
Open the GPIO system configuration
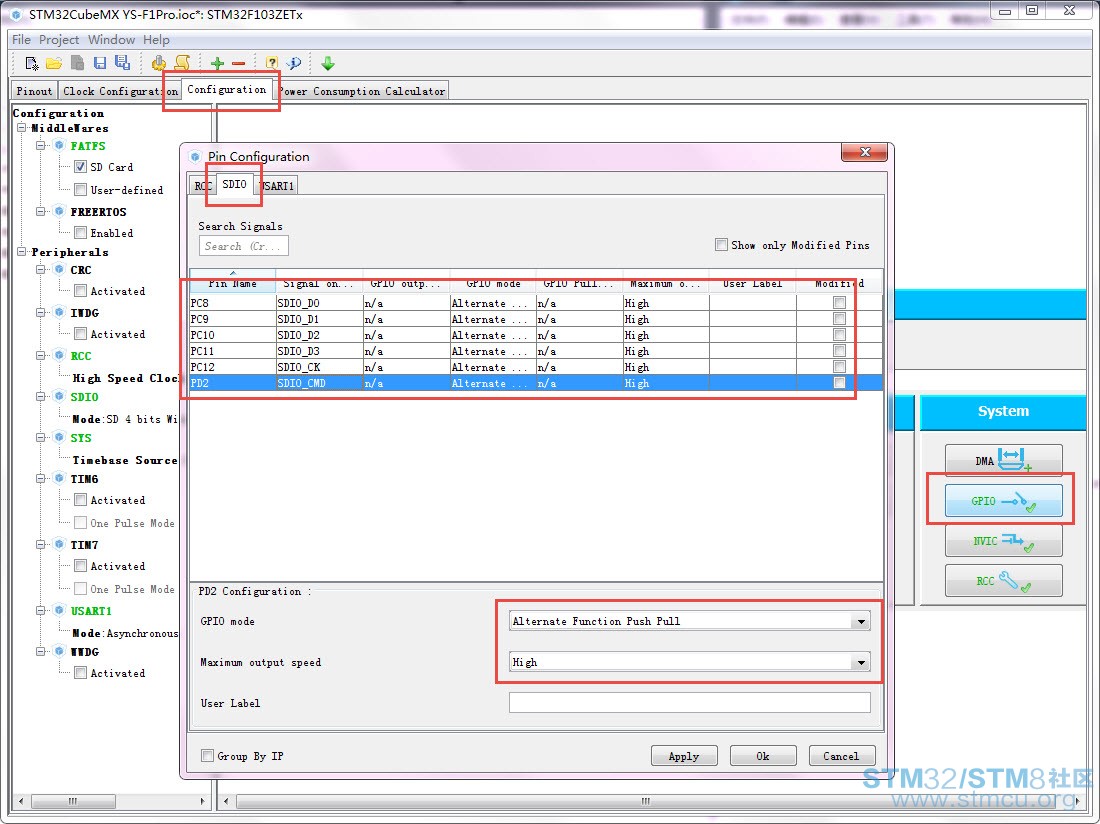(x=1003, y=501)
